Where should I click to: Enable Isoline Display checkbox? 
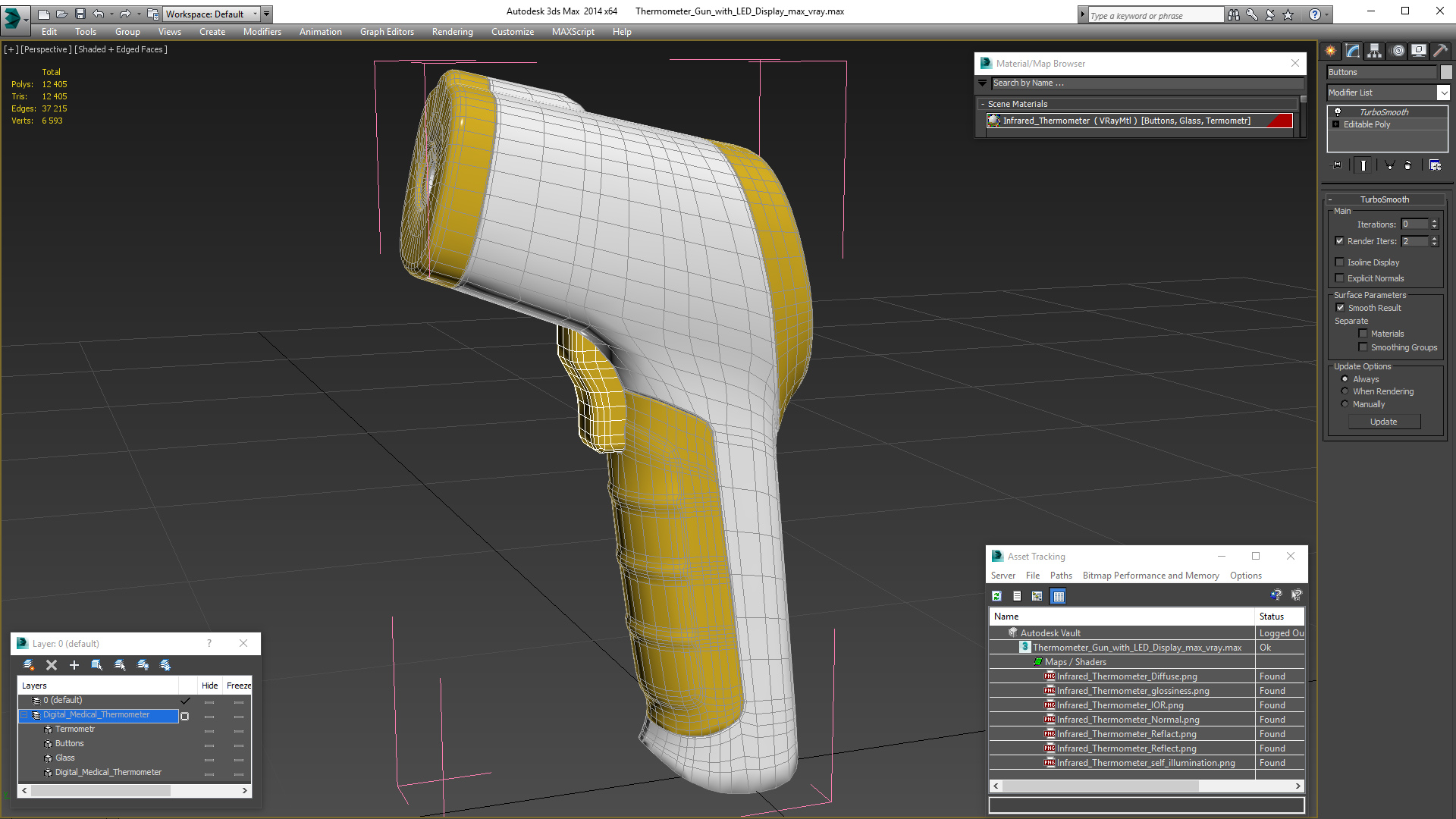tap(1339, 262)
